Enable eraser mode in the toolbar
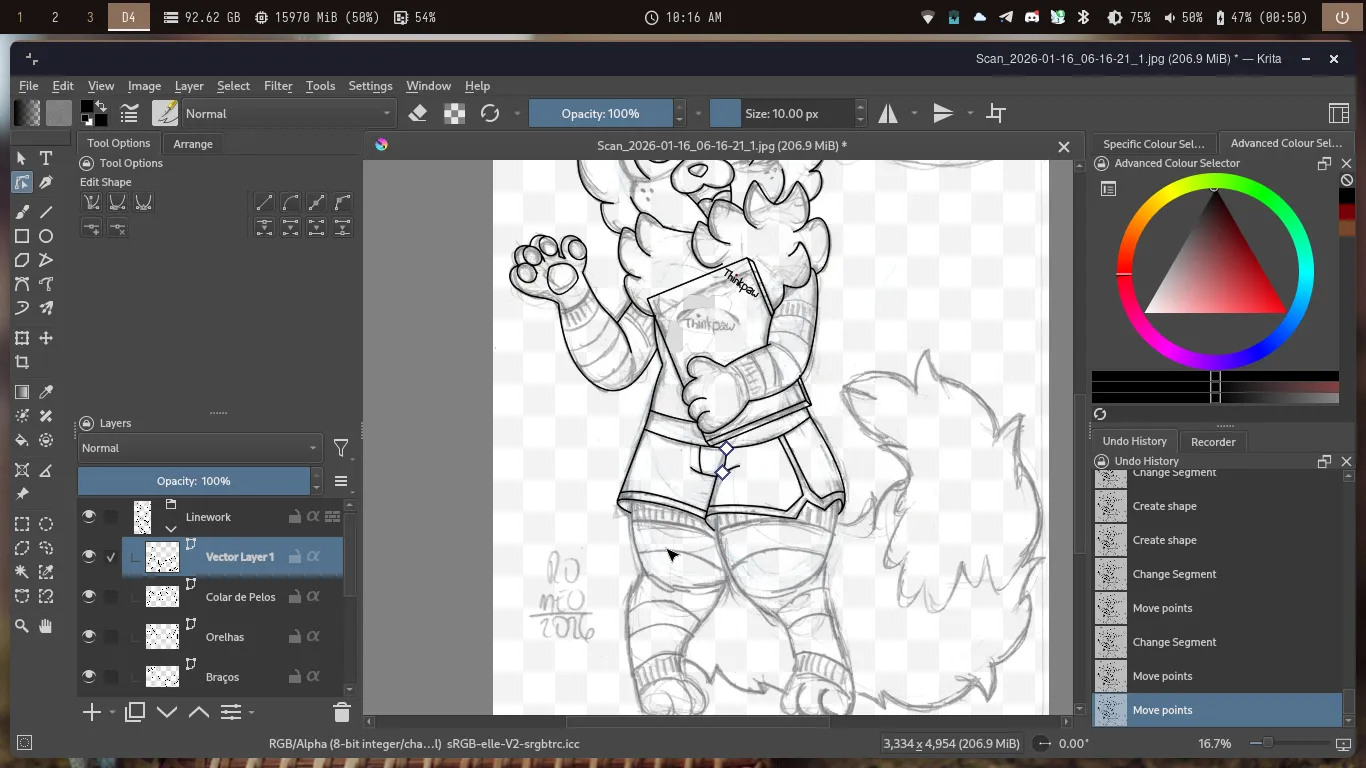1366x768 pixels. pos(418,113)
